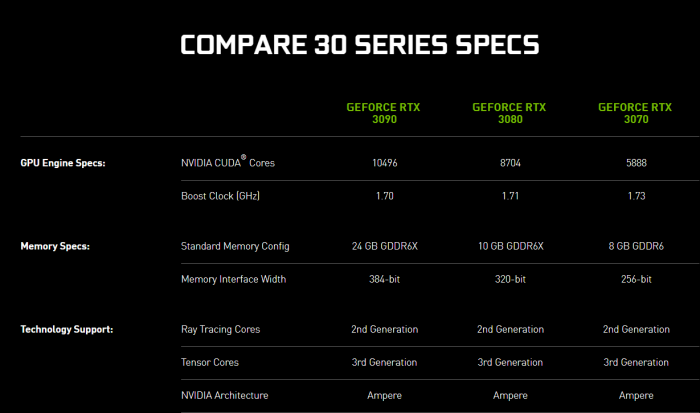The image size is (700, 413).
Task: Click the Ray Tracing Cores row label
Action: tap(222, 329)
